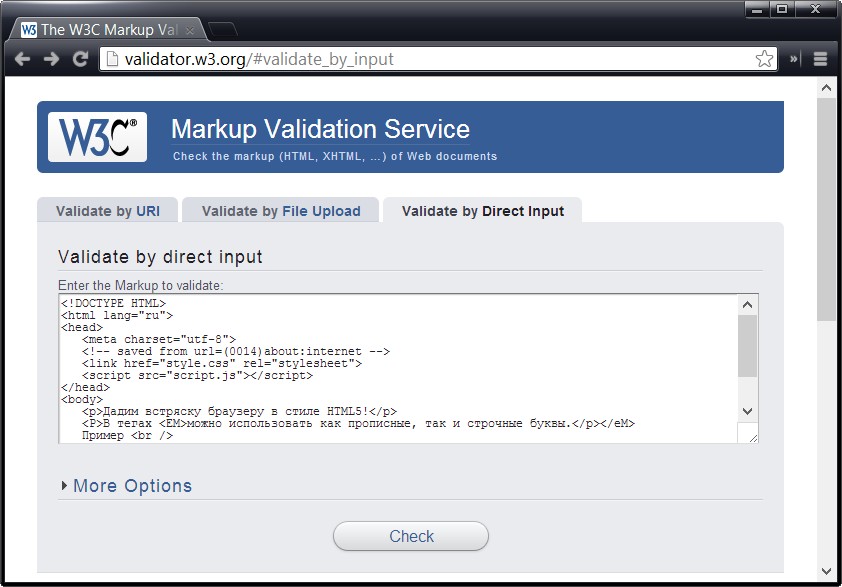This screenshot has height=587, width=842.
Task: Bookmark this page with the star icon
Action: pyautogui.click(x=764, y=59)
